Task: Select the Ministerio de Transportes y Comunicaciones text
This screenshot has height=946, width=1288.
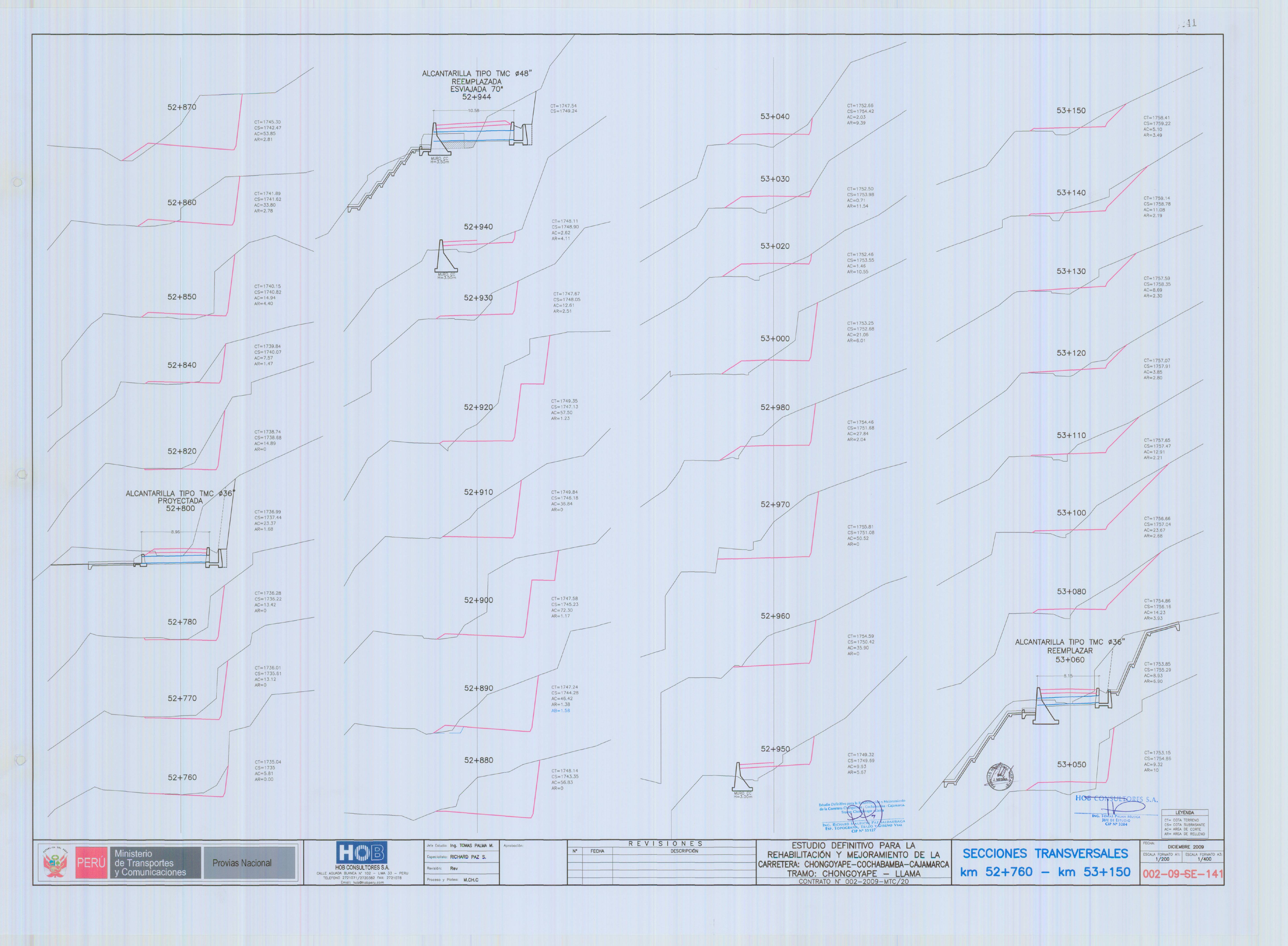Action: tap(150, 863)
